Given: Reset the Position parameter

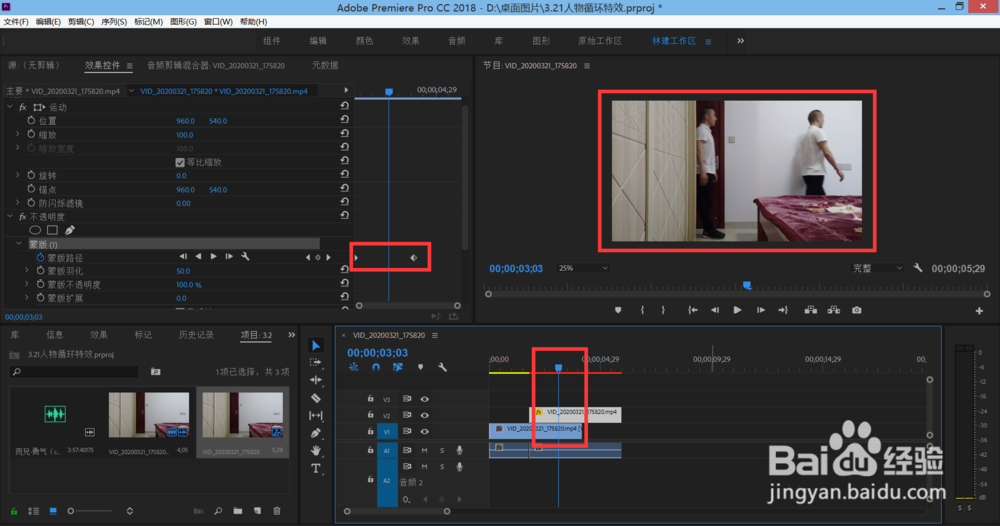Looking at the screenshot, I should (x=344, y=119).
